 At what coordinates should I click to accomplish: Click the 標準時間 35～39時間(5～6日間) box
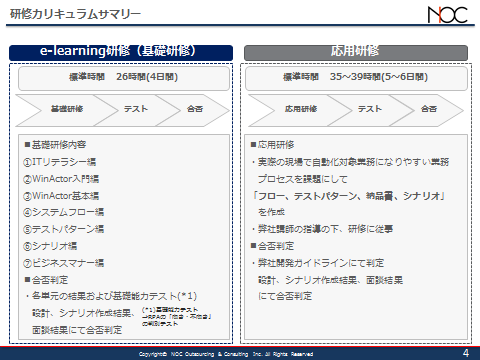(x=356, y=78)
